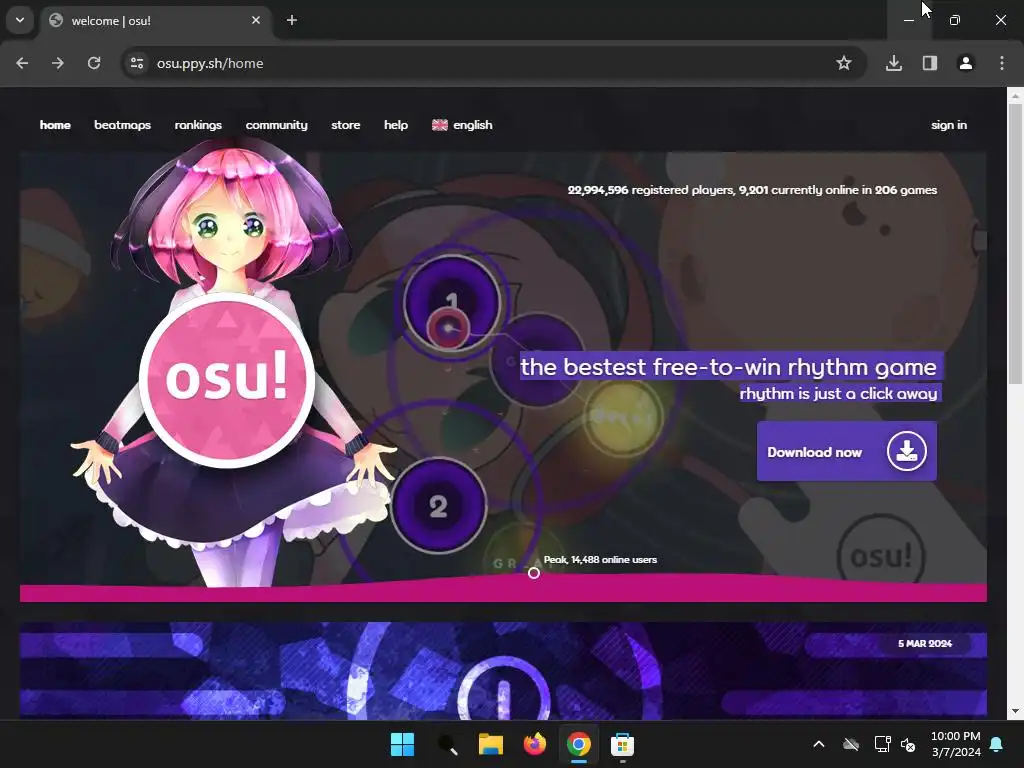The image size is (1024, 768).
Task: Open the beatmaps menu
Action: tap(122, 125)
